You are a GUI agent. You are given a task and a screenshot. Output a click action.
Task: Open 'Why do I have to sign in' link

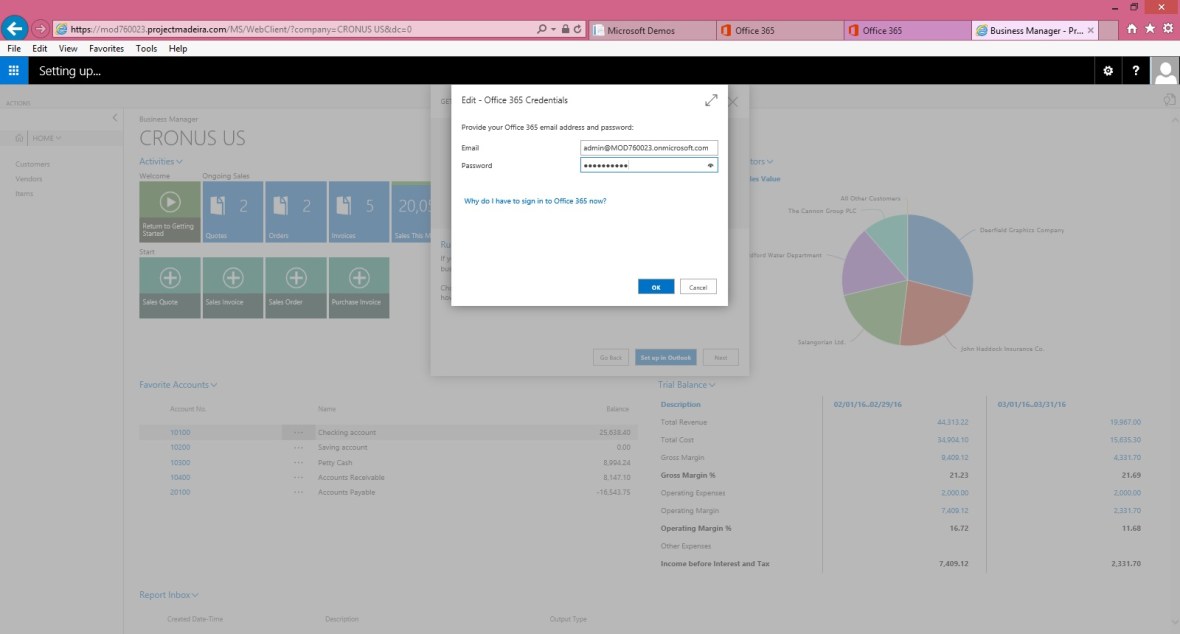coord(535,201)
